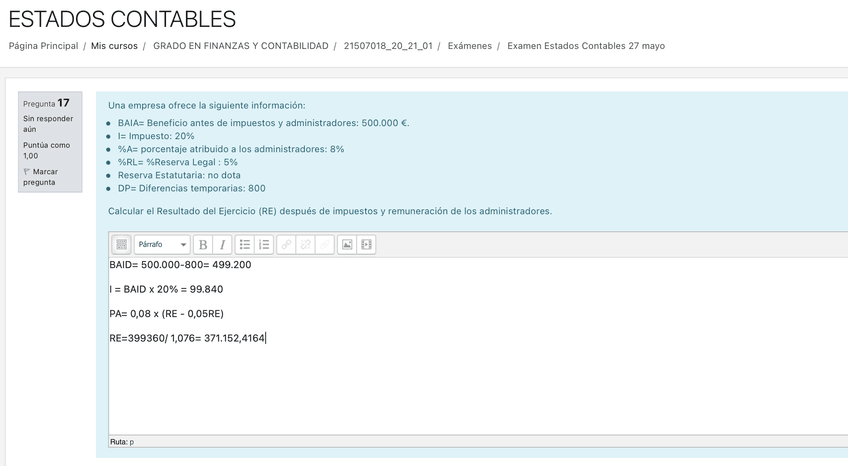848x466 pixels.
Task: Click the bullet 'Reserva Estatutaria: no dota'
Action: point(179,175)
